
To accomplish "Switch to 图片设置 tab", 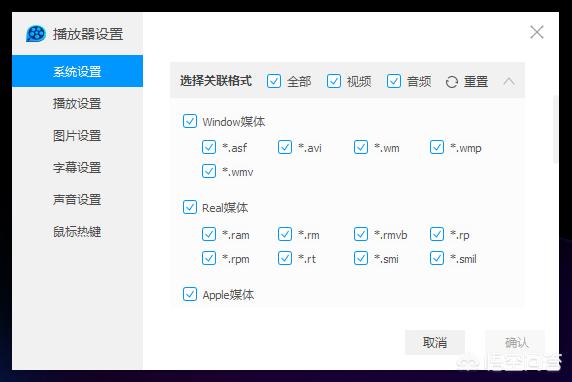I will pos(77,136).
